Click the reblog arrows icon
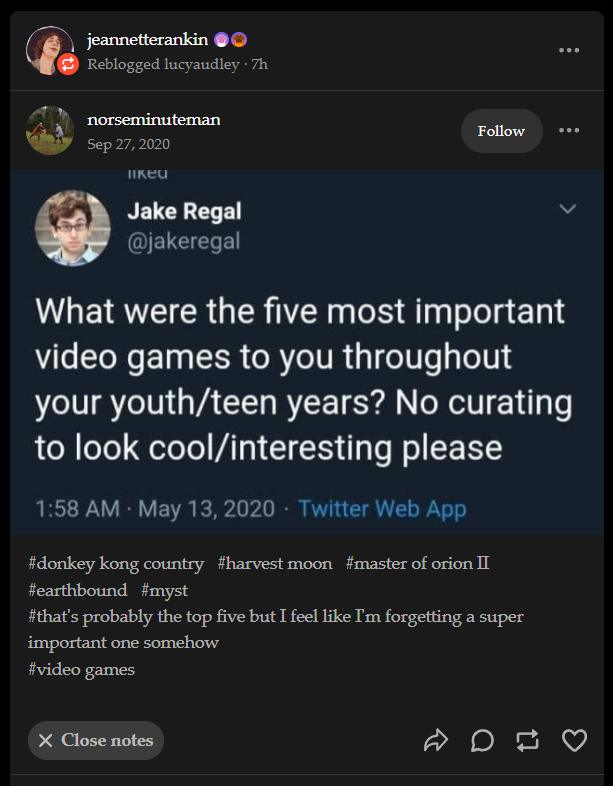The height and width of the screenshot is (786, 613). [x=527, y=740]
